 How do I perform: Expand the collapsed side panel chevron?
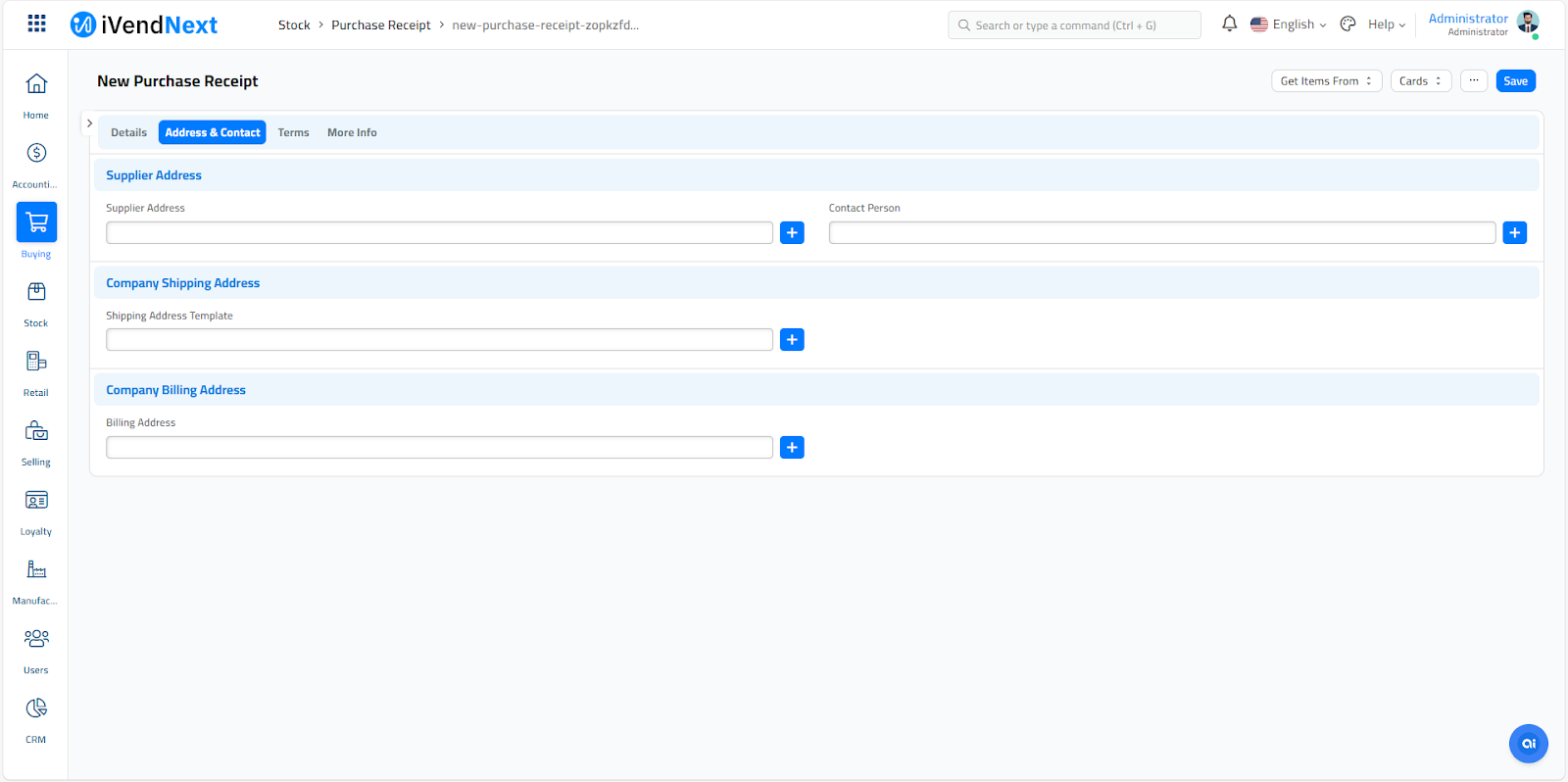coord(89,123)
